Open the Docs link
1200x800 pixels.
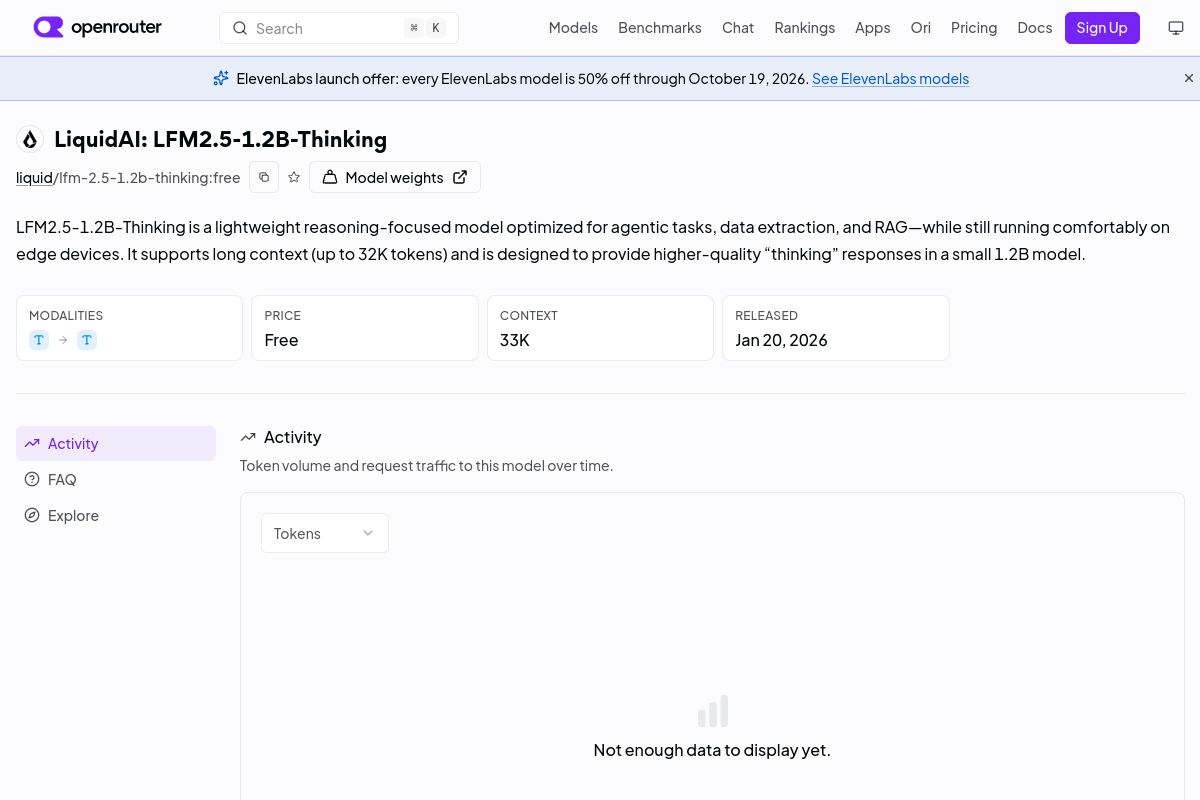click(x=1035, y=28)
